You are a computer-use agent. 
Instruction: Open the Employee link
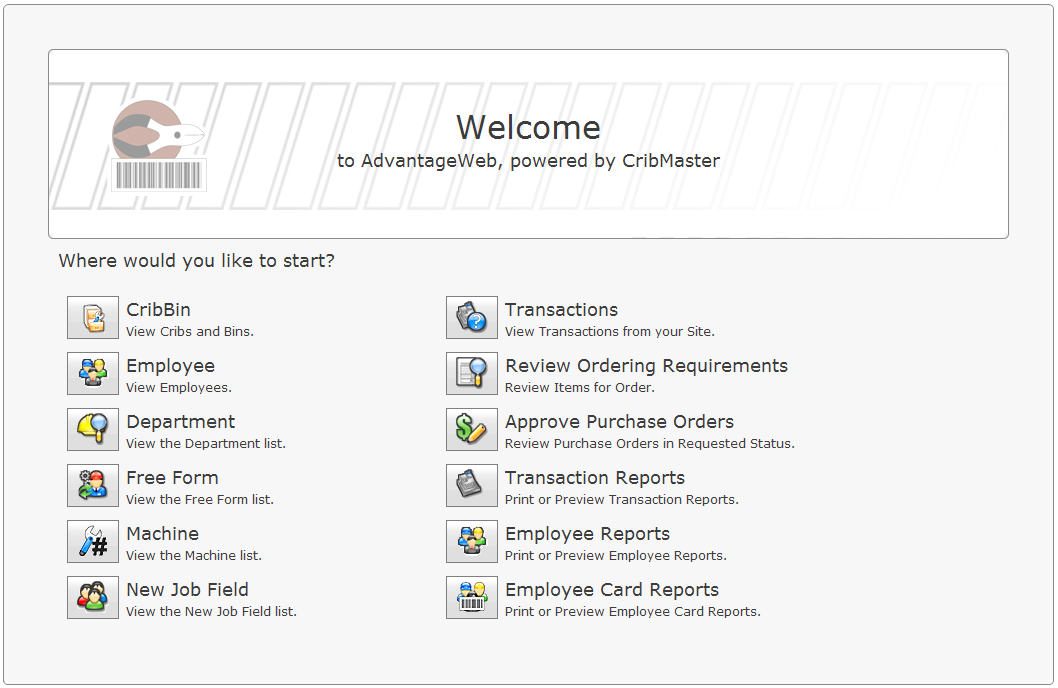point(171,366)
